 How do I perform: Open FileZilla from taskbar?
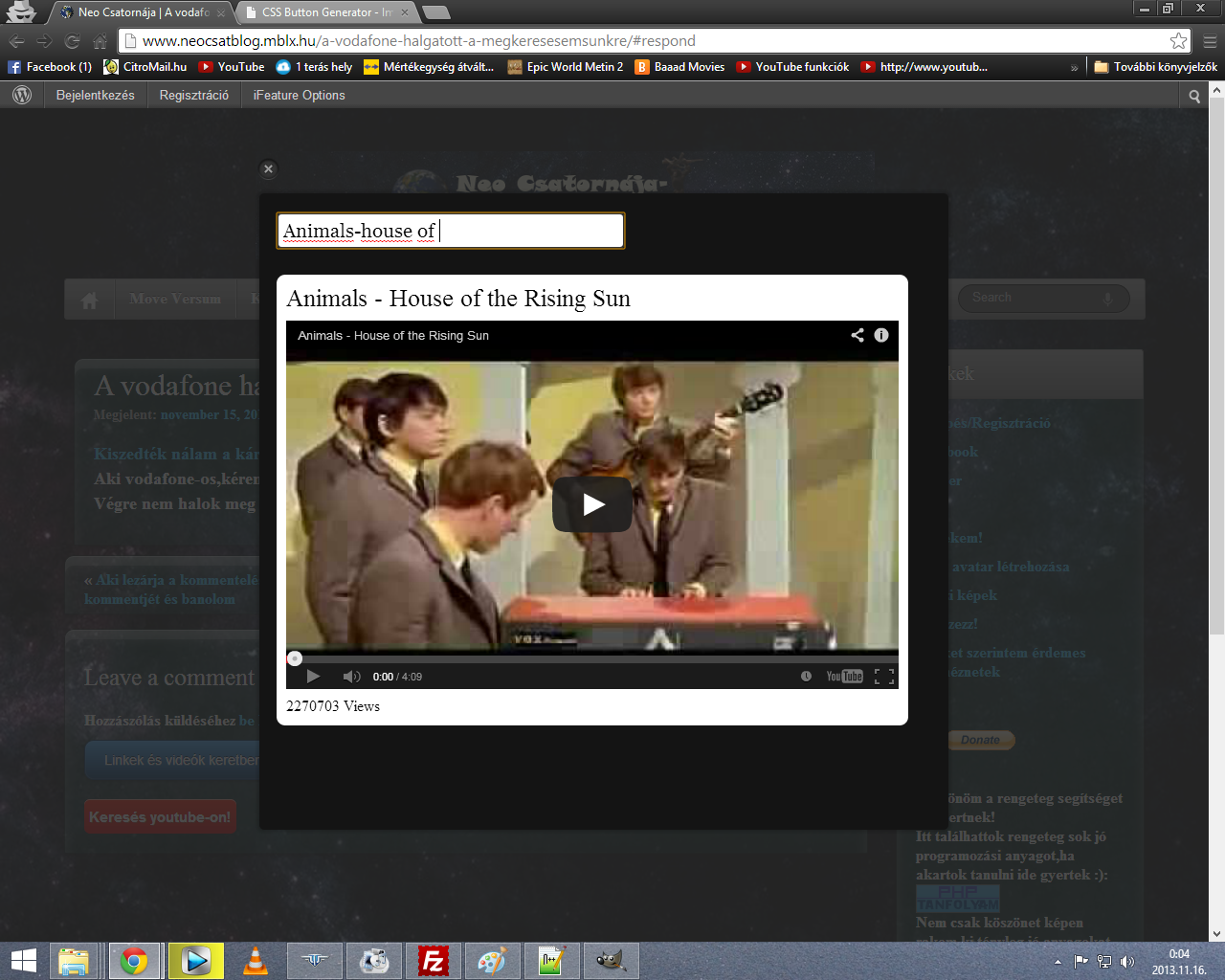pyautogui.click(x=434, y=961)
